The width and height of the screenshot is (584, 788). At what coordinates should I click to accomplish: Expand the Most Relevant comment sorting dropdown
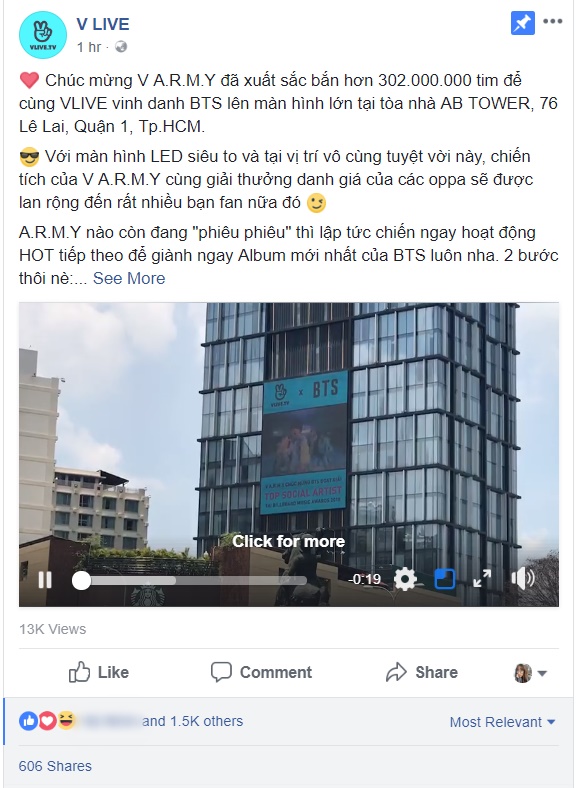coord(502,722)
